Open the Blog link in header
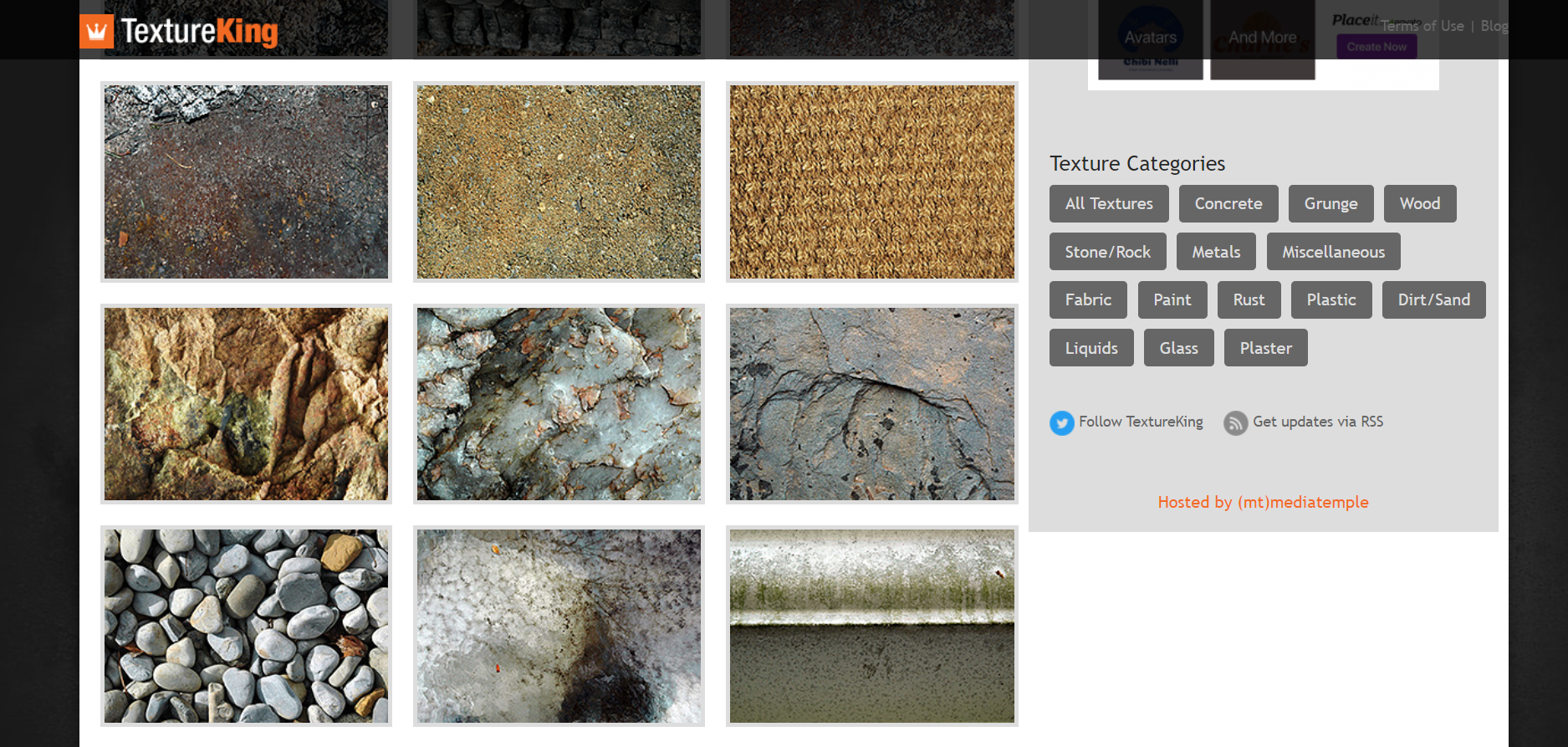Image resolution: width=1568 pixels, height=747 pixels. (x=1494, y=26)
